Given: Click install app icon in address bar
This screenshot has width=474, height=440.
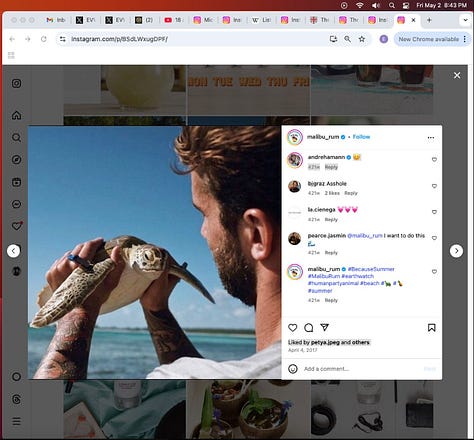Looking at the screenshot, I should (x=333, y=39).
